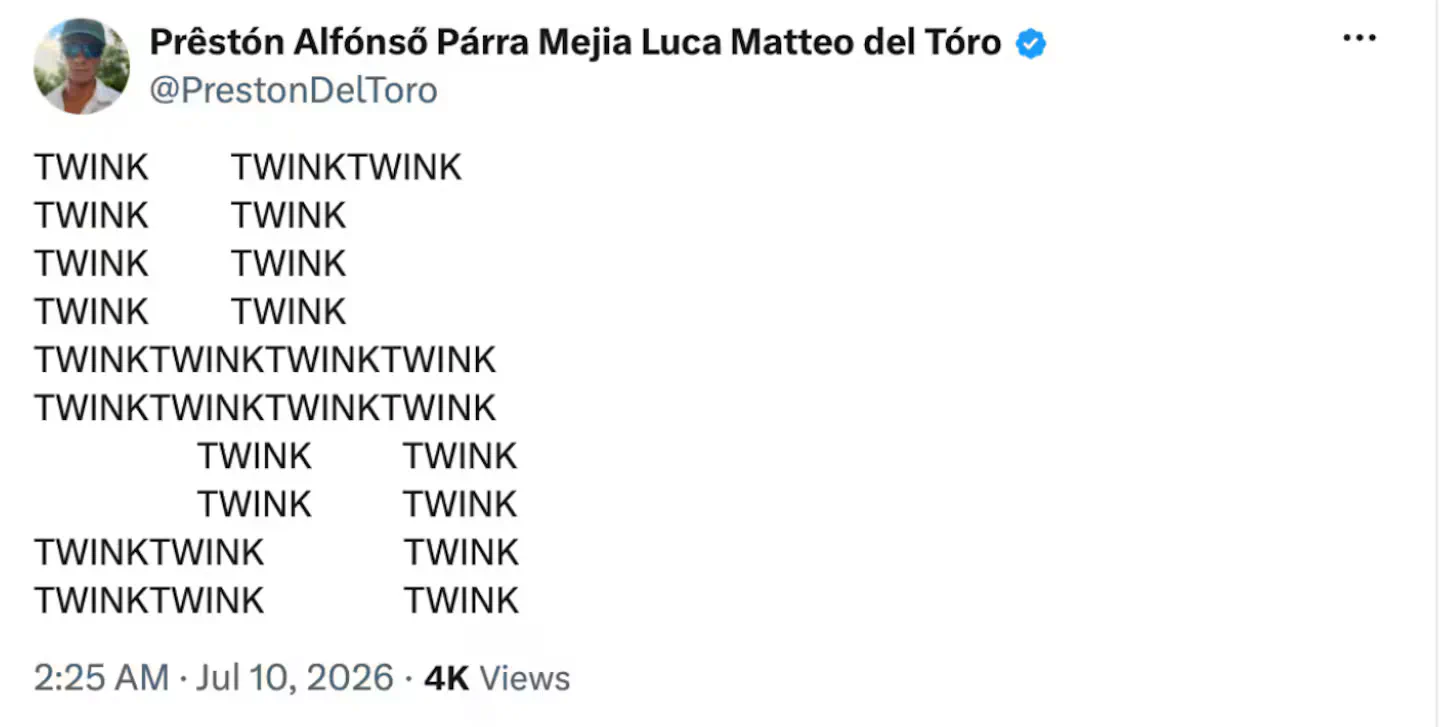The width and height of the screenshot is (1440, 727).
Task: View the 4K Views count
Action: pos(496,678)
